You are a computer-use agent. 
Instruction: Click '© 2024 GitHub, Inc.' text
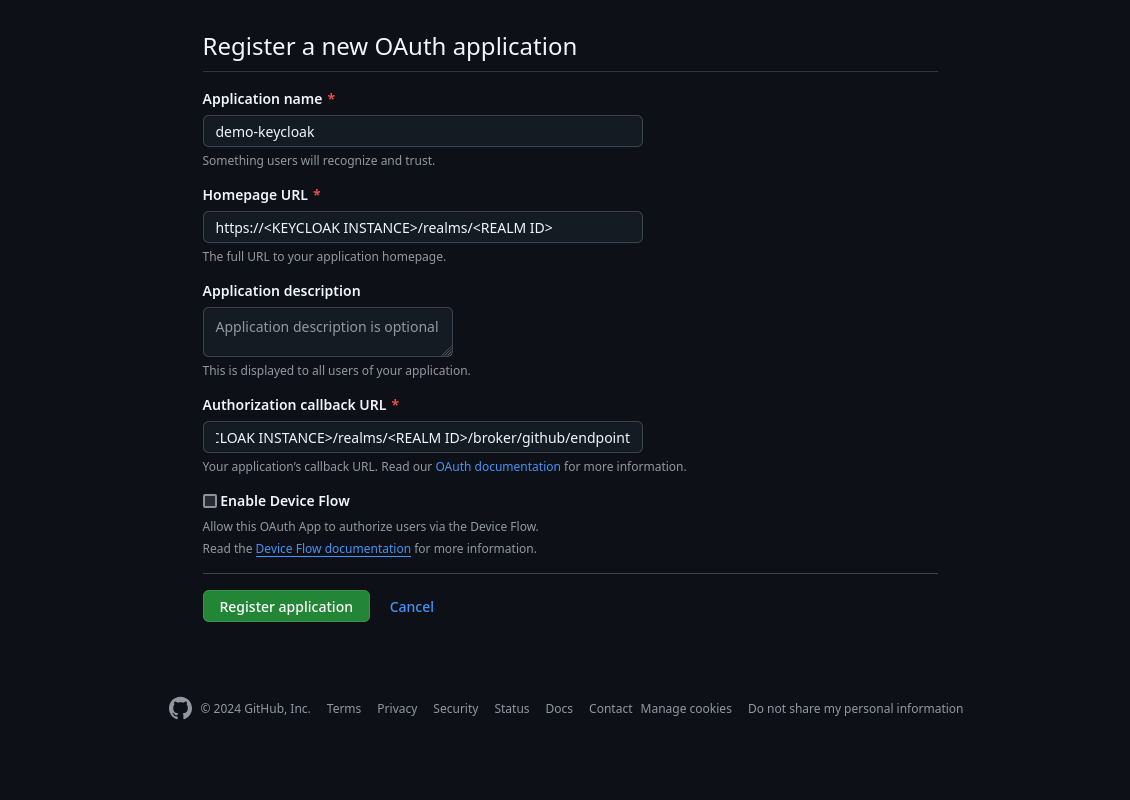click(x=256, y=708)
